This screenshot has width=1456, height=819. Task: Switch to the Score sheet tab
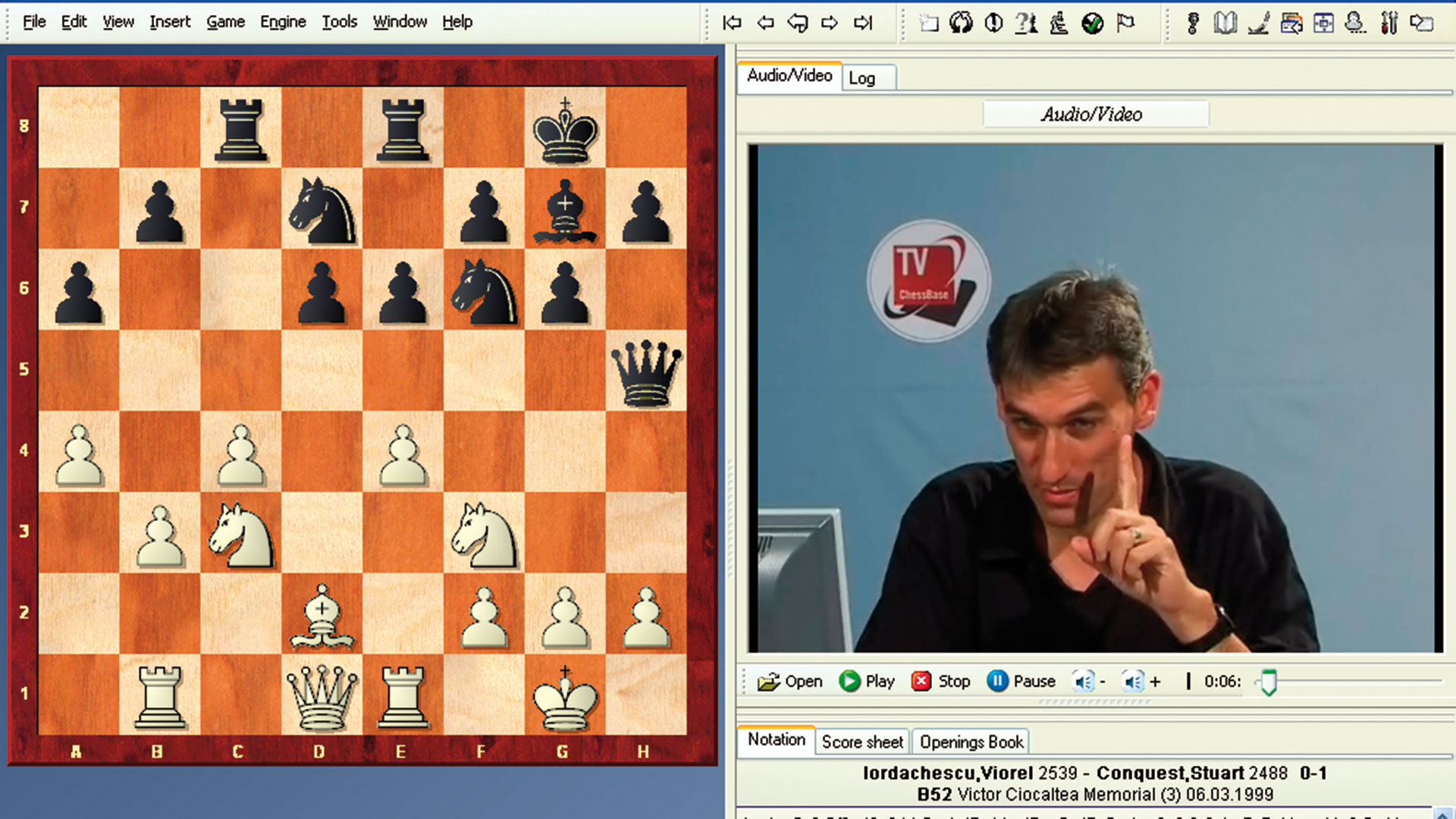tap(861, 741)
